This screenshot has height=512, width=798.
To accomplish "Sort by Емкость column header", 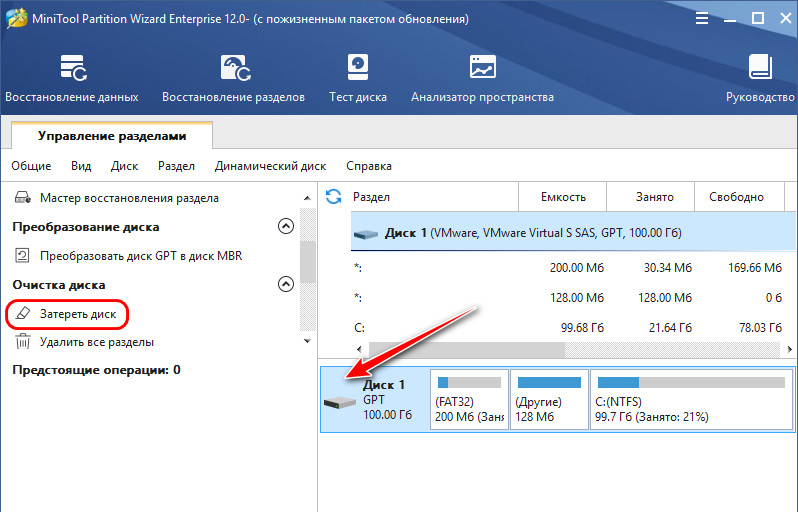I will [x=563, y=197].
